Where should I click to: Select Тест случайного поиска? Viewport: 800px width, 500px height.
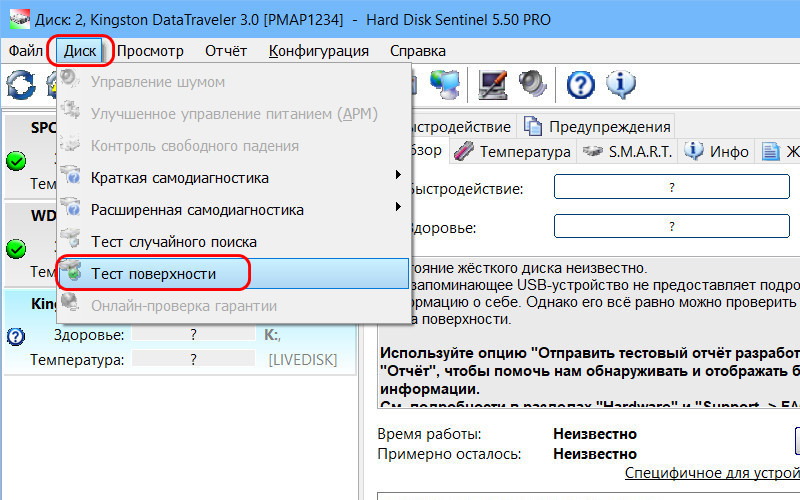233,242
